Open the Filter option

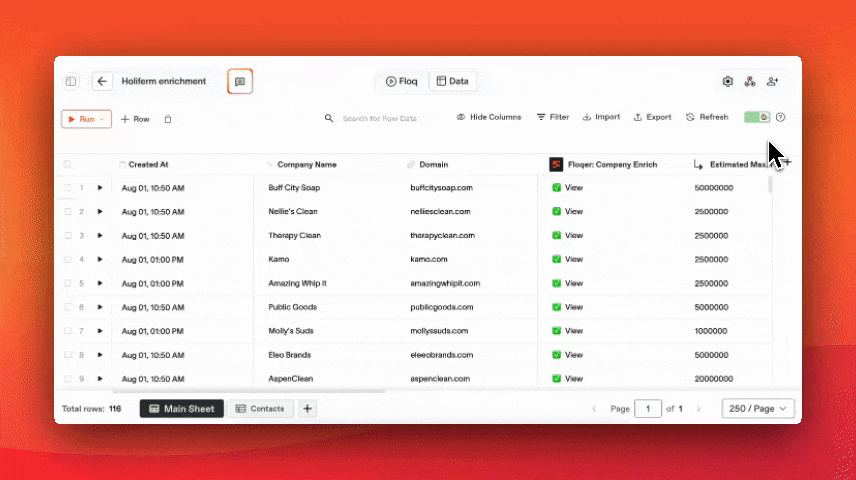point(552,117)
